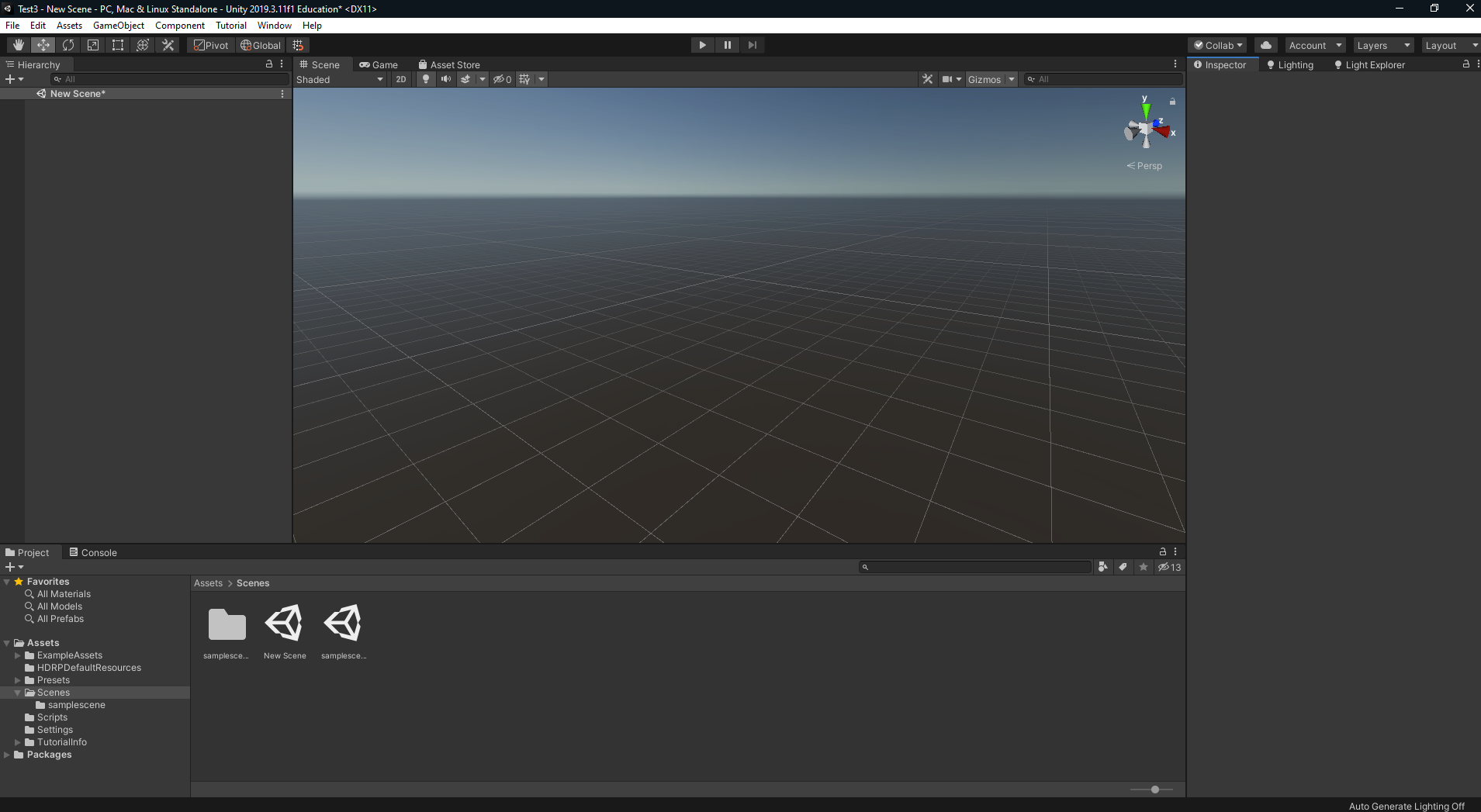Toggle Global handle rotation
The image size is (1481, 812).
click(x=261, y=45)
